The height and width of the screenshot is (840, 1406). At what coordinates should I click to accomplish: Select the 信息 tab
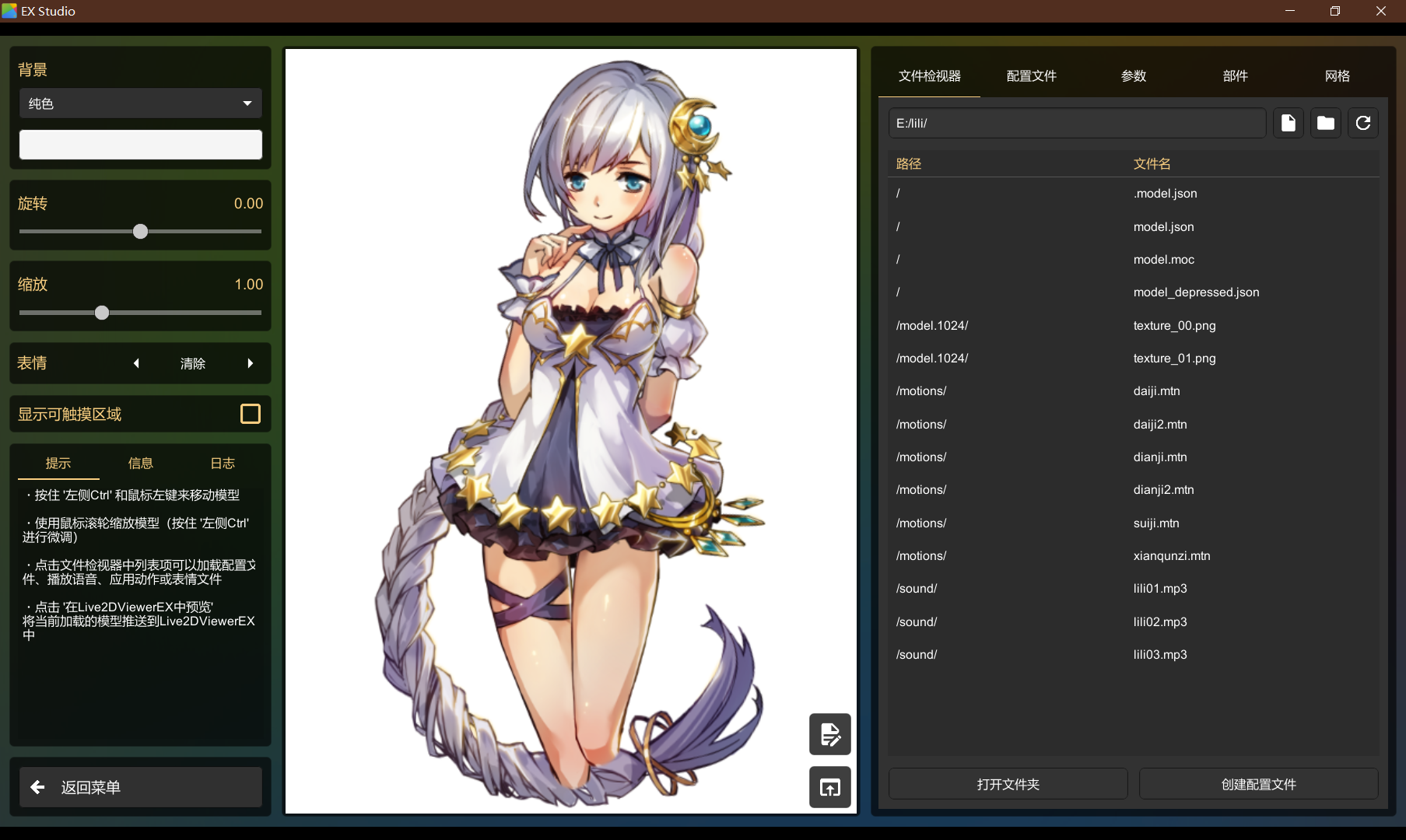coord(141,464)
